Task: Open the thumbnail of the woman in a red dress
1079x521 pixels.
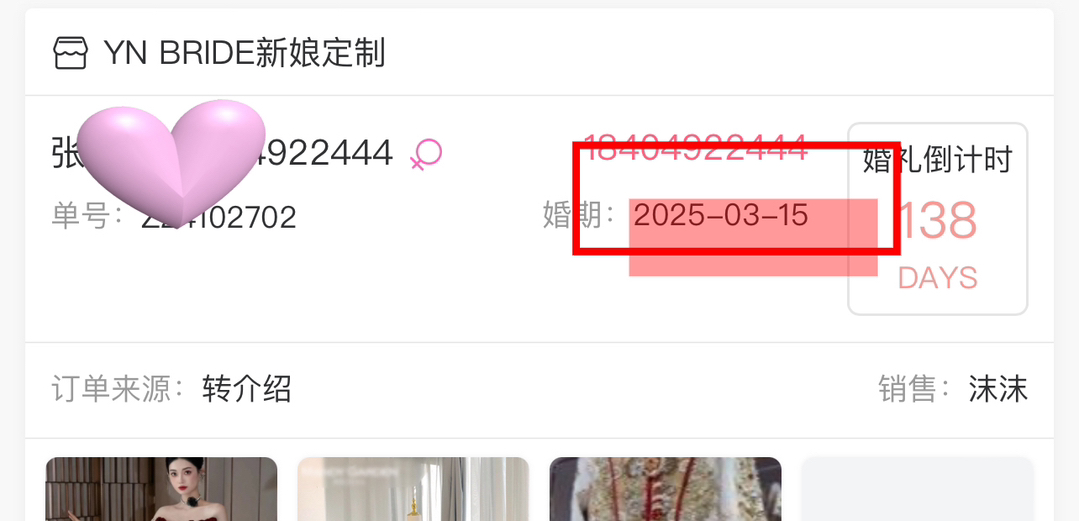Action: click(x=162, y=489)
